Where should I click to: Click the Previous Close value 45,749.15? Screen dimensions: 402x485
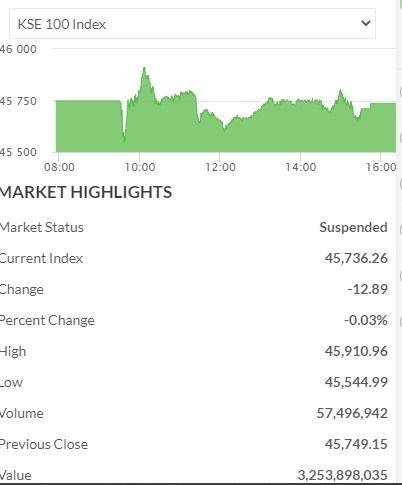[356, 444]
